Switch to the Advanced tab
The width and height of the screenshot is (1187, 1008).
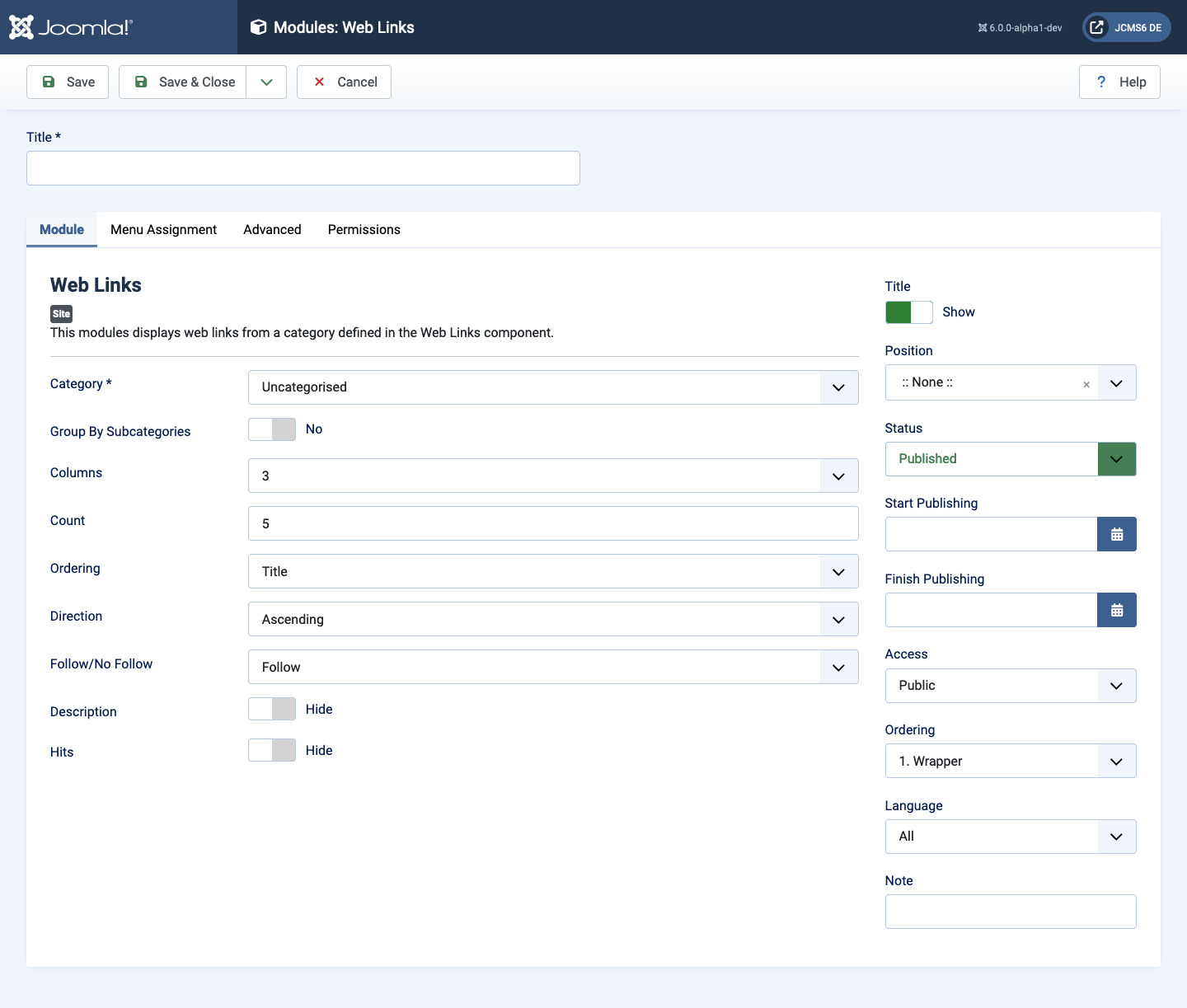pyautogui.click(x=272, y=229)
